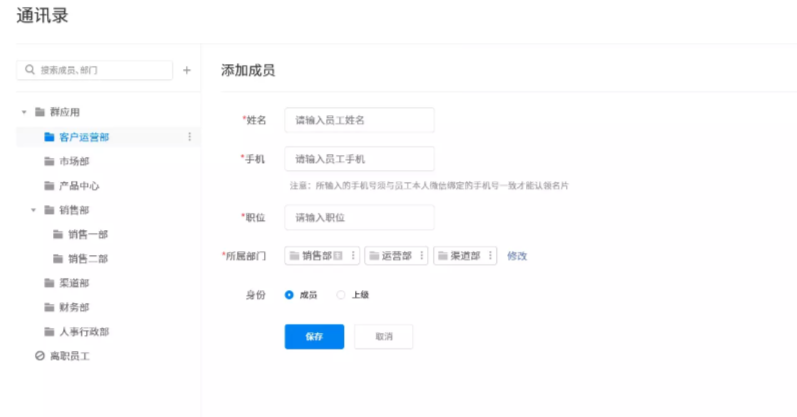
Task: Focus the 职位 input field
Action: [x=359, y=218]
